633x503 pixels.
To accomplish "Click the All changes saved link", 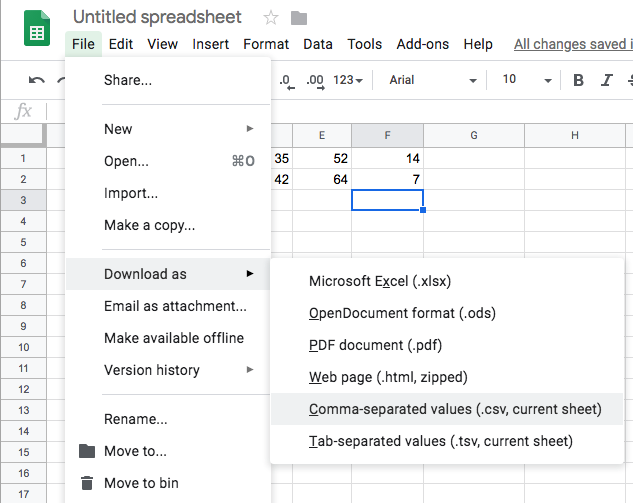I will click(572, 44).
